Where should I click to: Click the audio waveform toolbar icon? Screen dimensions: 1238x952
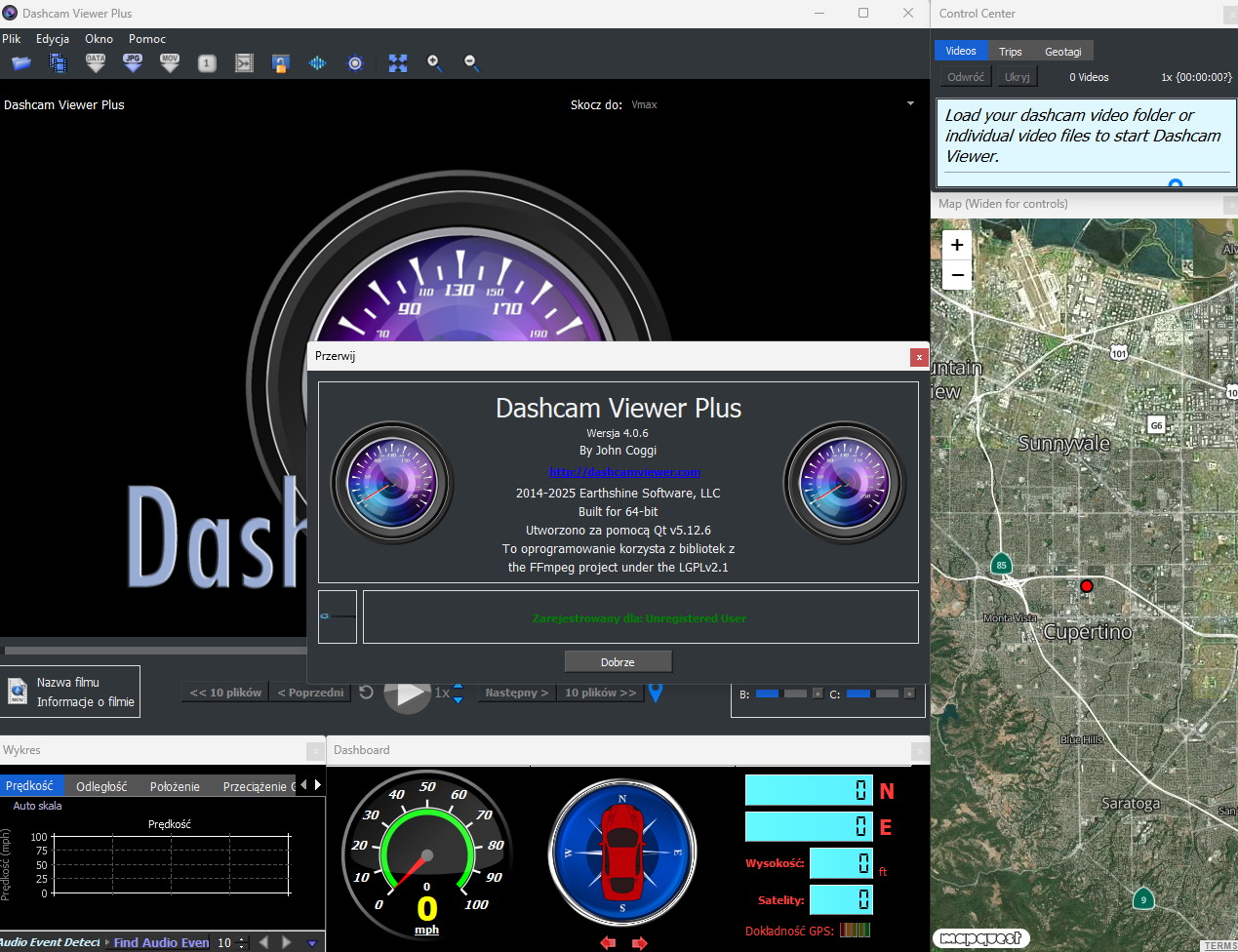(x=317, y=63)
